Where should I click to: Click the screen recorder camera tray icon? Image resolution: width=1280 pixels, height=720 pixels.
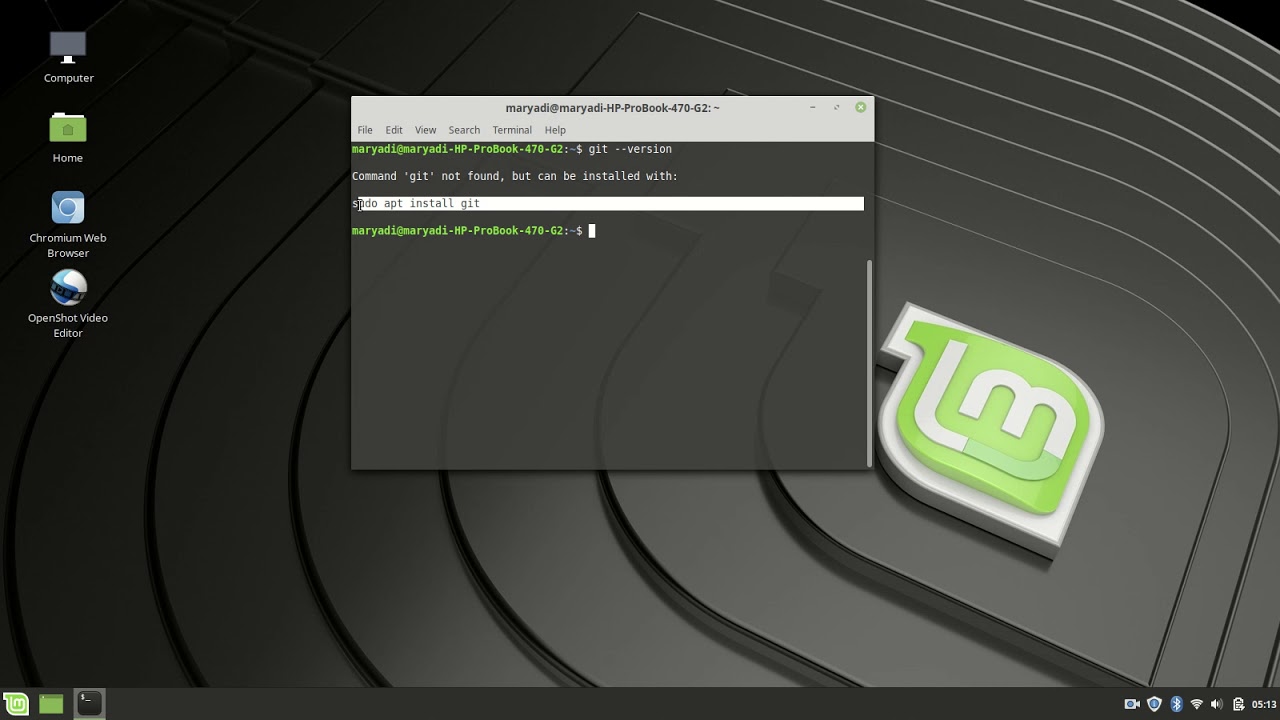tap(1132, 704)
